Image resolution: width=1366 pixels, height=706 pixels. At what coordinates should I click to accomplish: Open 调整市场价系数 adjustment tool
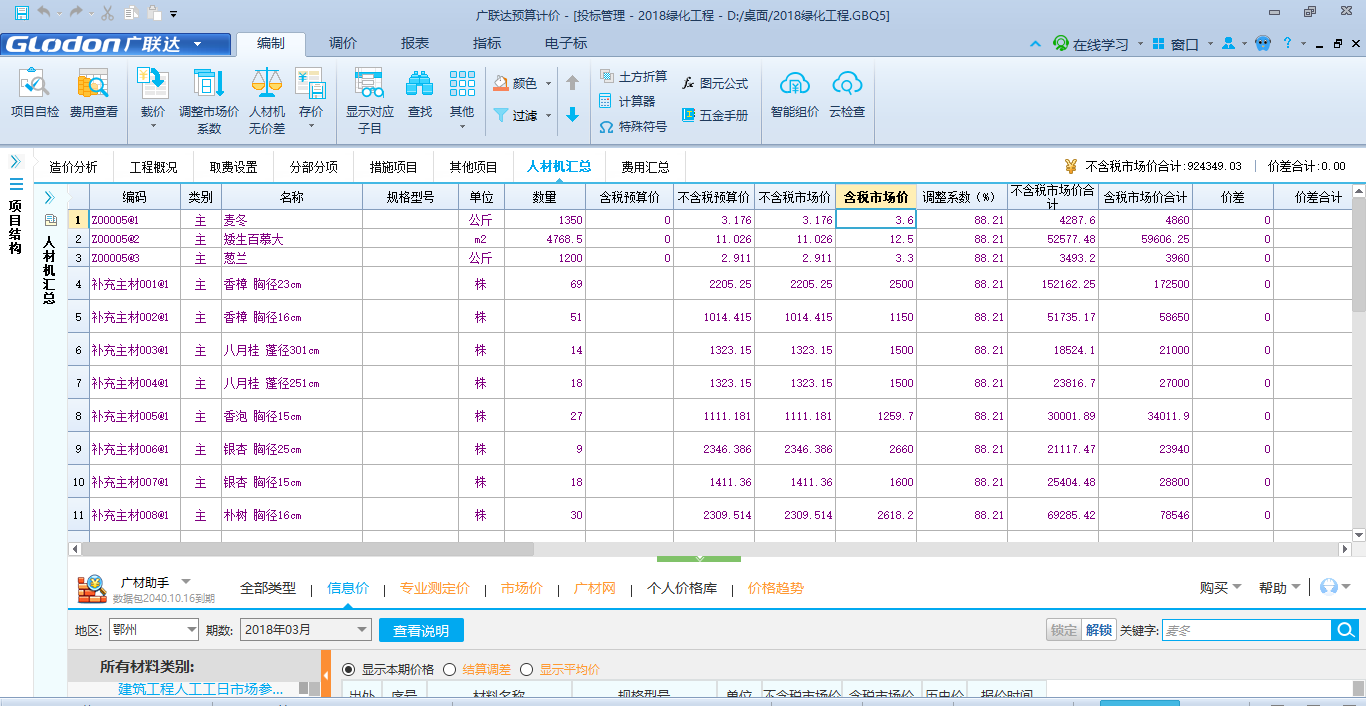point(209,100)
